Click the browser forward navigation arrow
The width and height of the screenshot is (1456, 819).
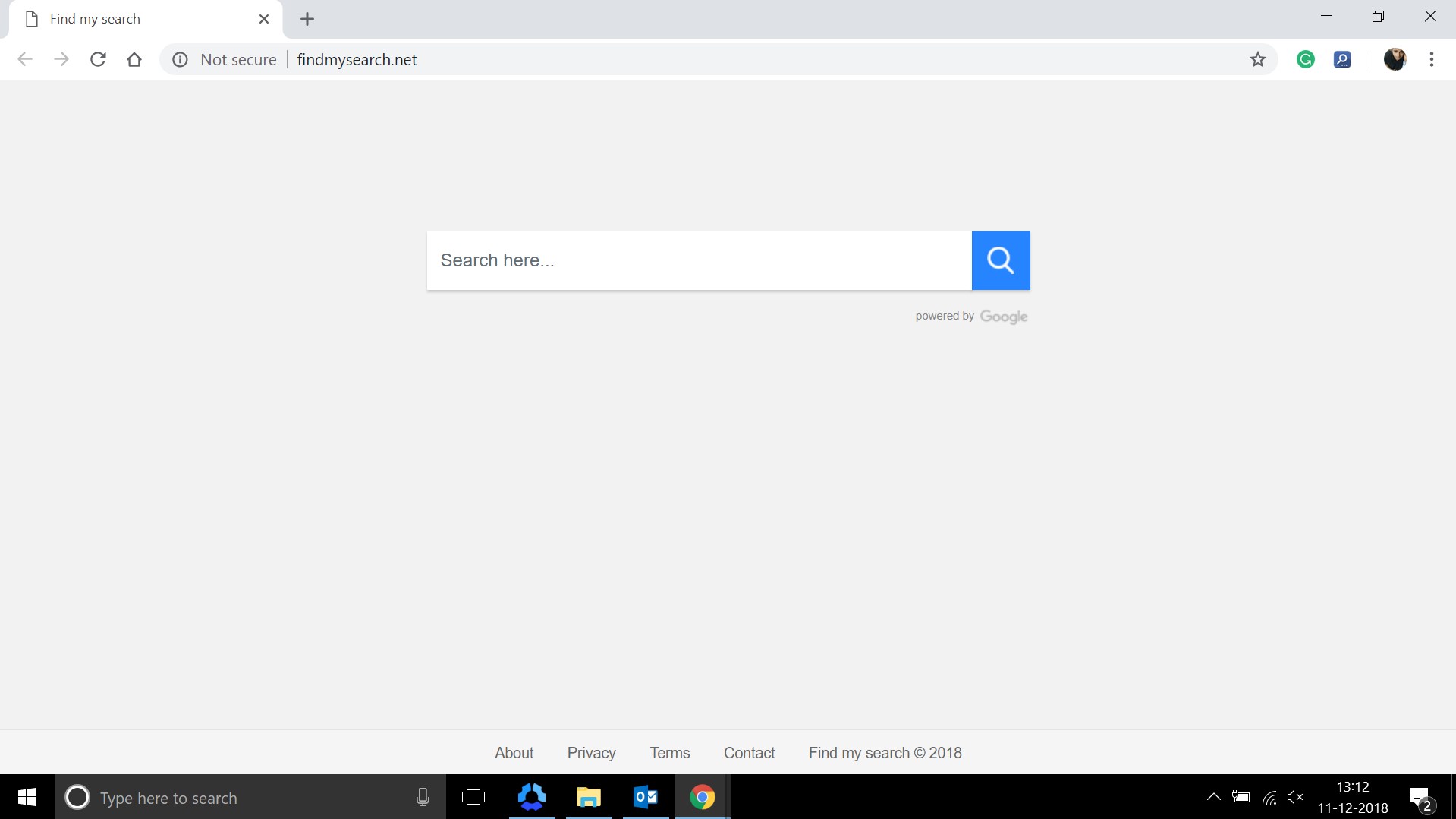pos(61,59)
